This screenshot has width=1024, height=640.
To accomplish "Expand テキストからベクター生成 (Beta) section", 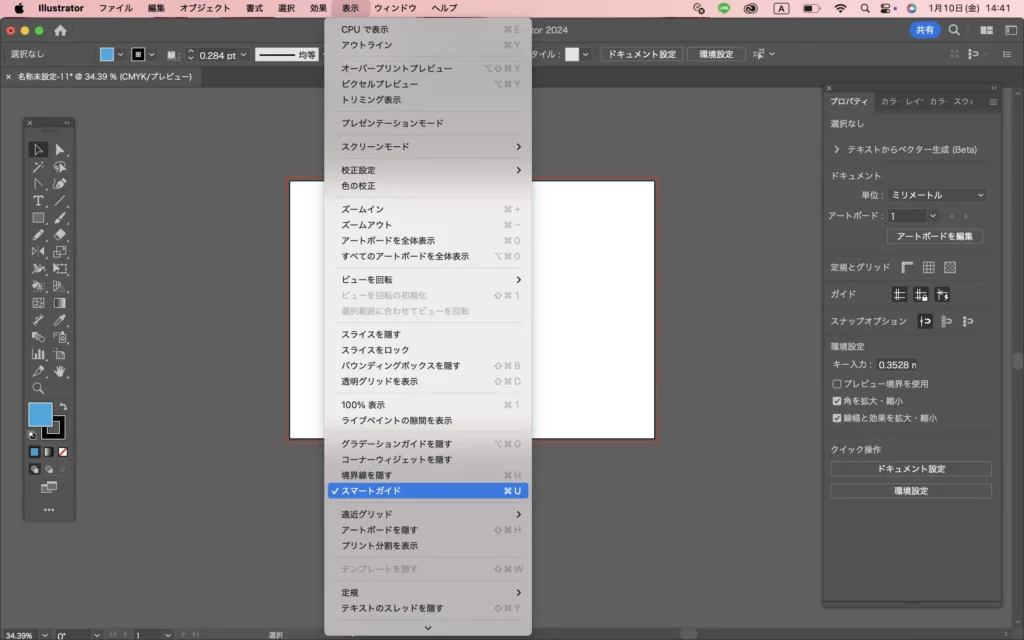I will (836, 150).
